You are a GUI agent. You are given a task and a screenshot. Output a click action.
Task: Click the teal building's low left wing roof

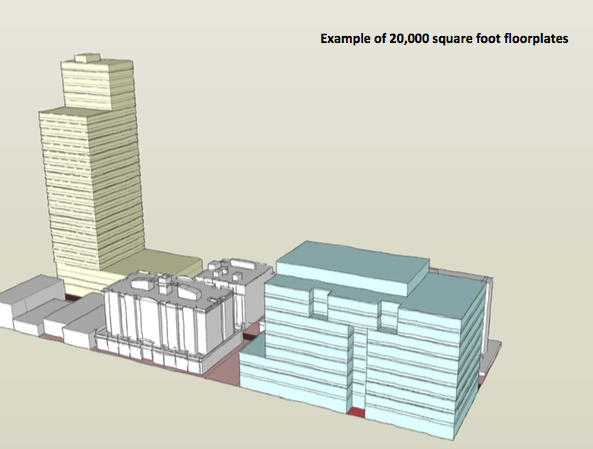tap(252, 347)
